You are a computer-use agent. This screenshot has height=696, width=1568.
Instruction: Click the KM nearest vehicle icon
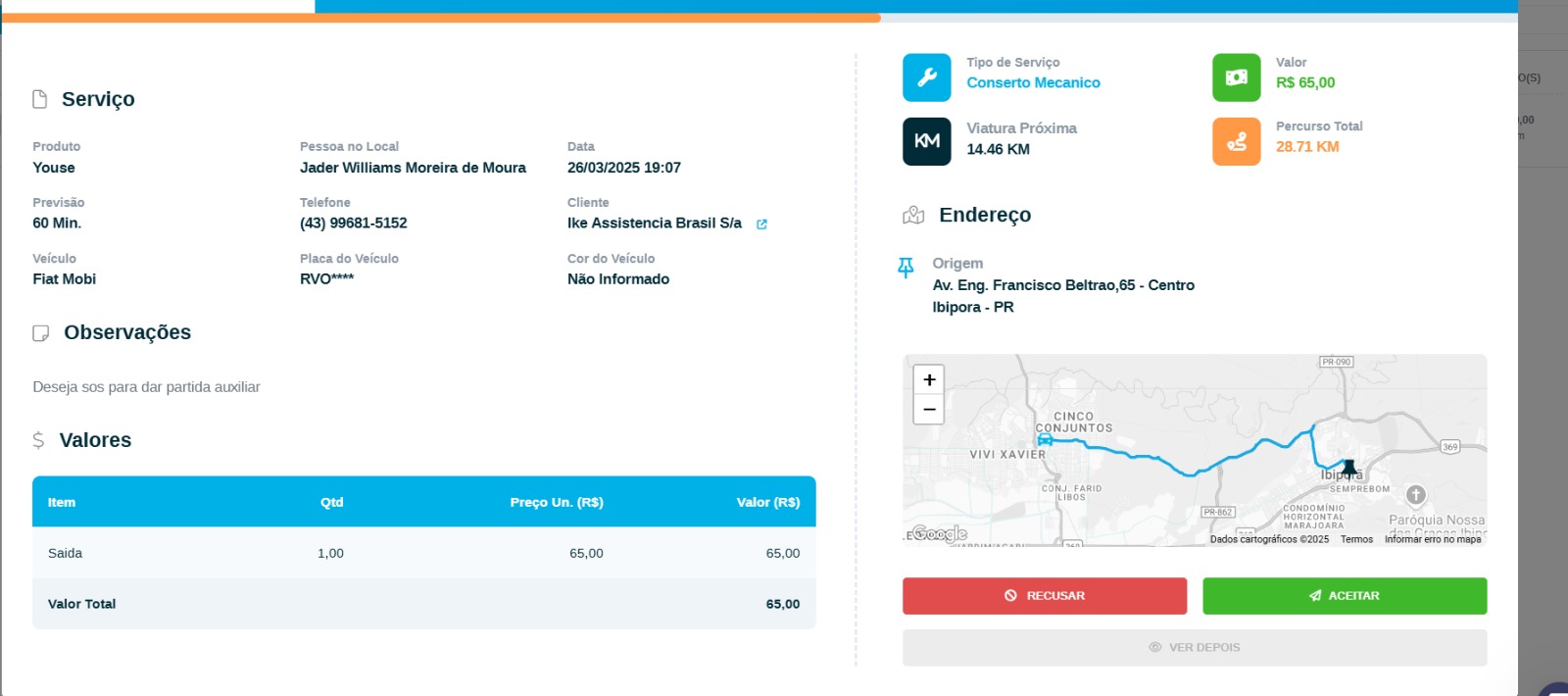926,141
